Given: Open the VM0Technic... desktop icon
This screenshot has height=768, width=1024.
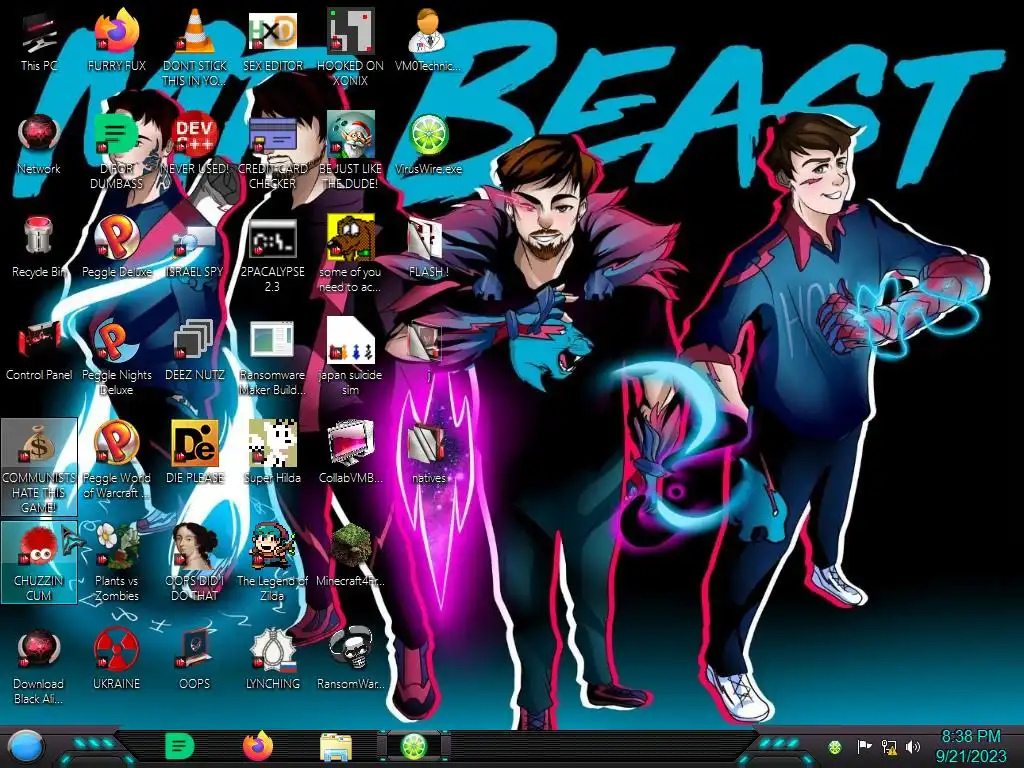Looking at the screenshot, I should 428,42.
